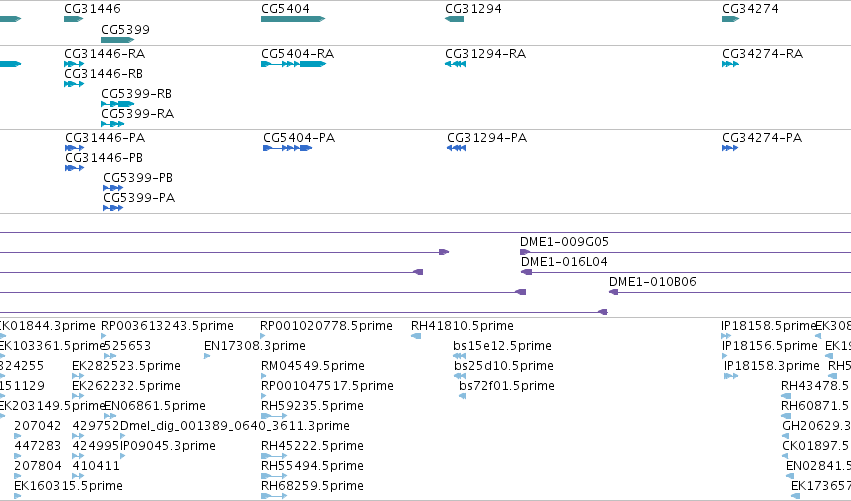Screen dimensions: 851x501
Task: Select the RH59235.5prime EST glyph
Action: tap(274, 416)
